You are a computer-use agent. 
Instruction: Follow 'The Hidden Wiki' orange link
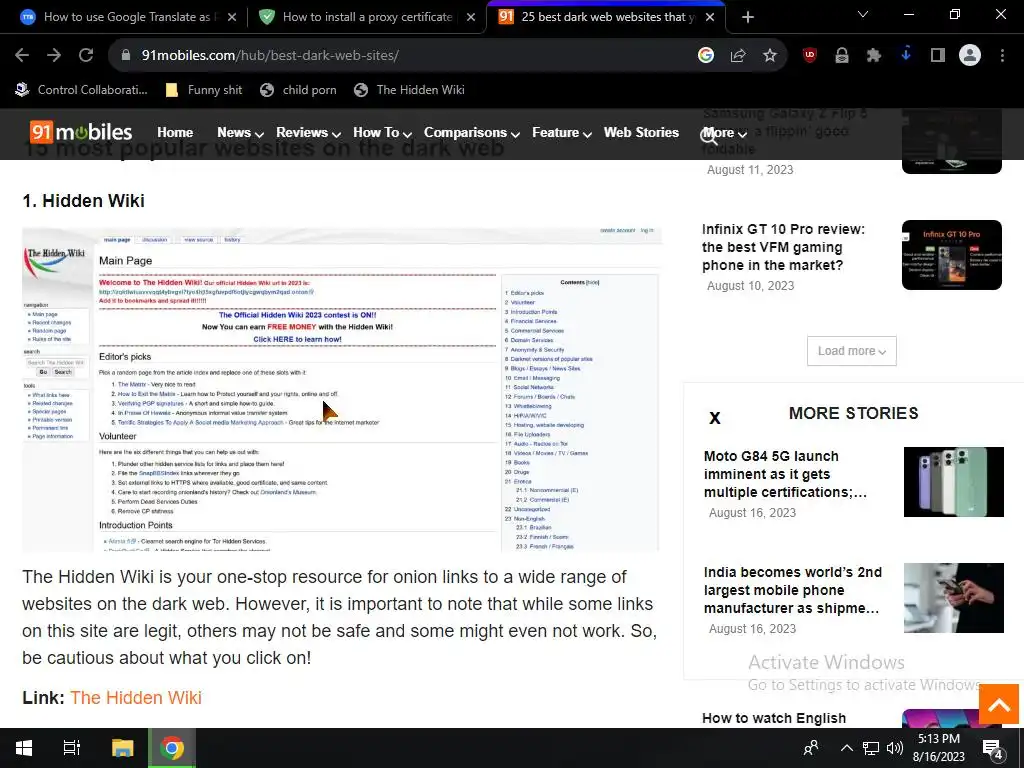136,697
